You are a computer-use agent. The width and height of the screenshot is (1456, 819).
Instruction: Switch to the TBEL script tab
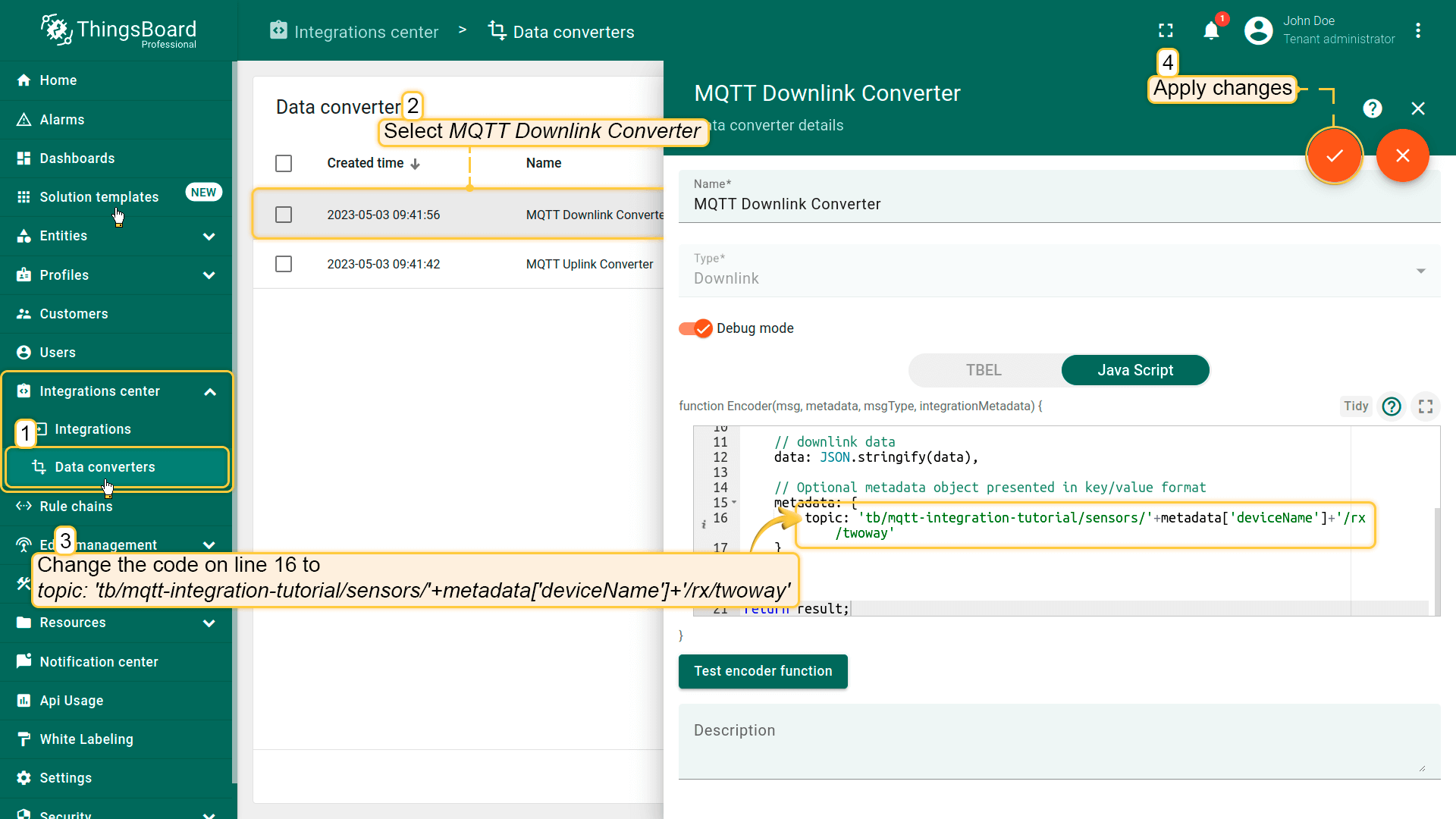point(984,370)
